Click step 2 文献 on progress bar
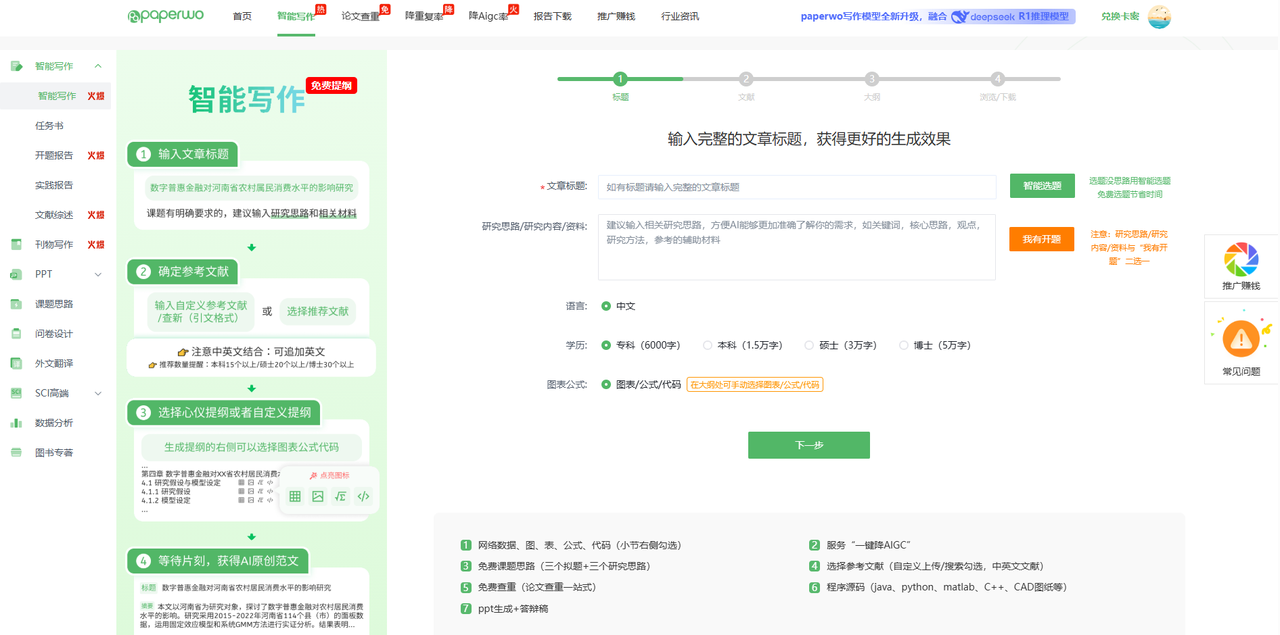1280x635 pixels. coord(746,79)
